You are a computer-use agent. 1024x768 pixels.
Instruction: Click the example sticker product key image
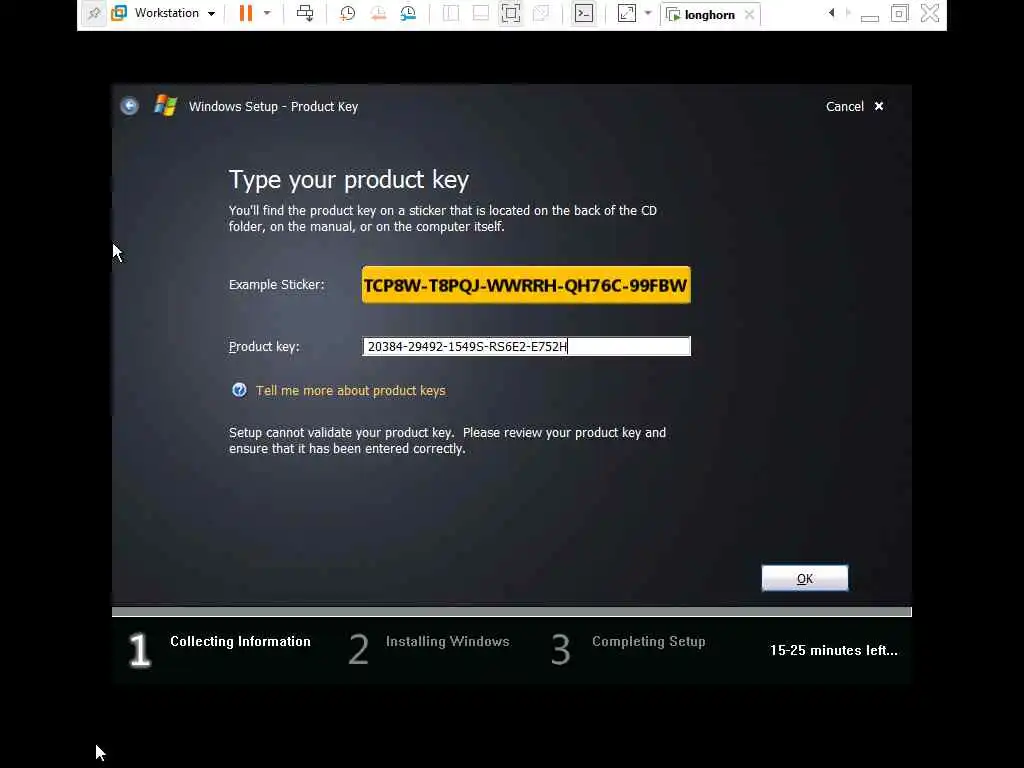(526, 285)
